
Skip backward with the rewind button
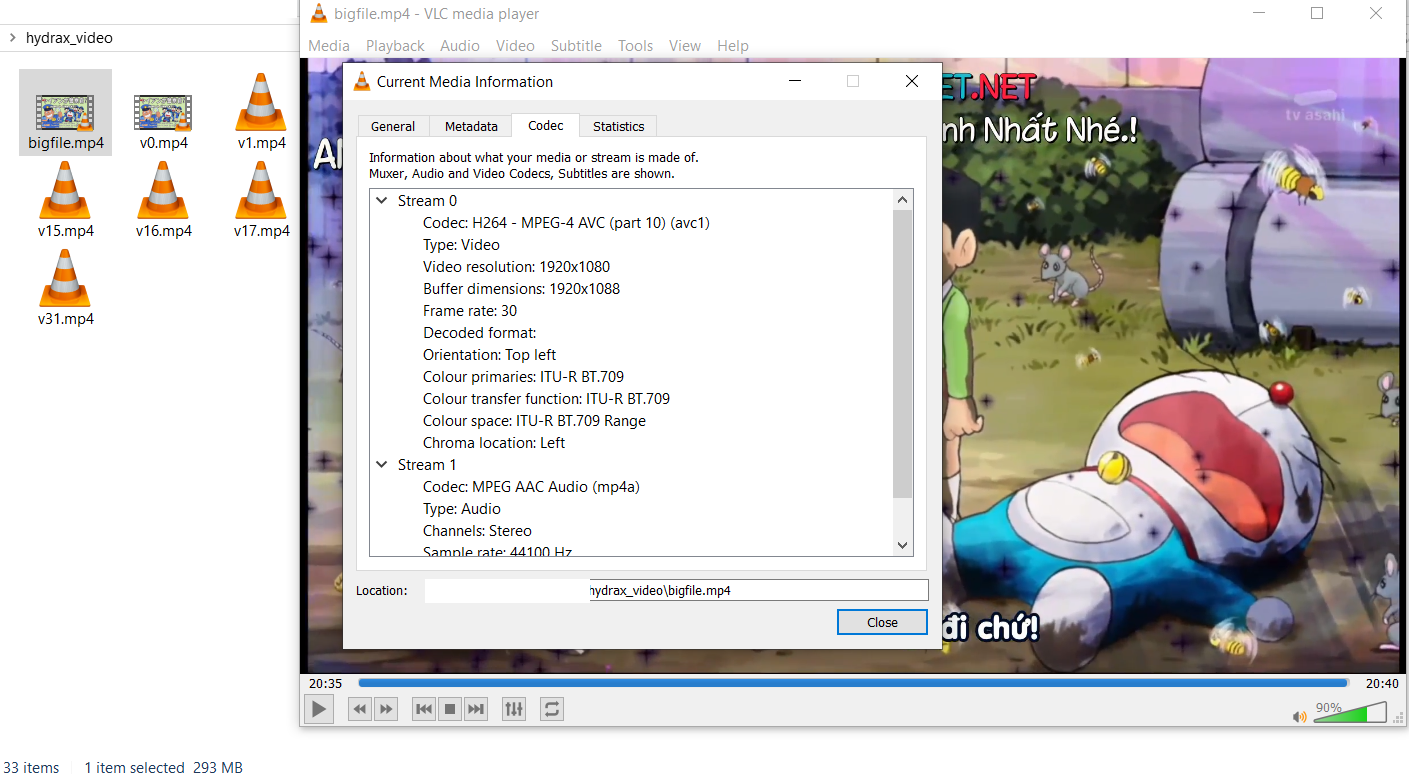360,709
